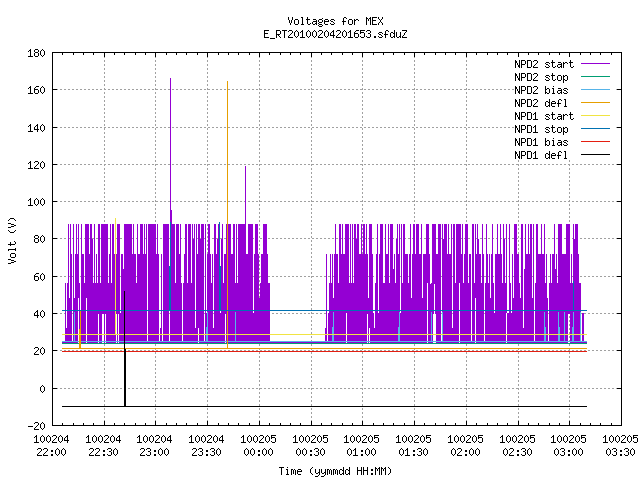Click the x-axis tick '100205 00:30'

(x=311, y=446)
